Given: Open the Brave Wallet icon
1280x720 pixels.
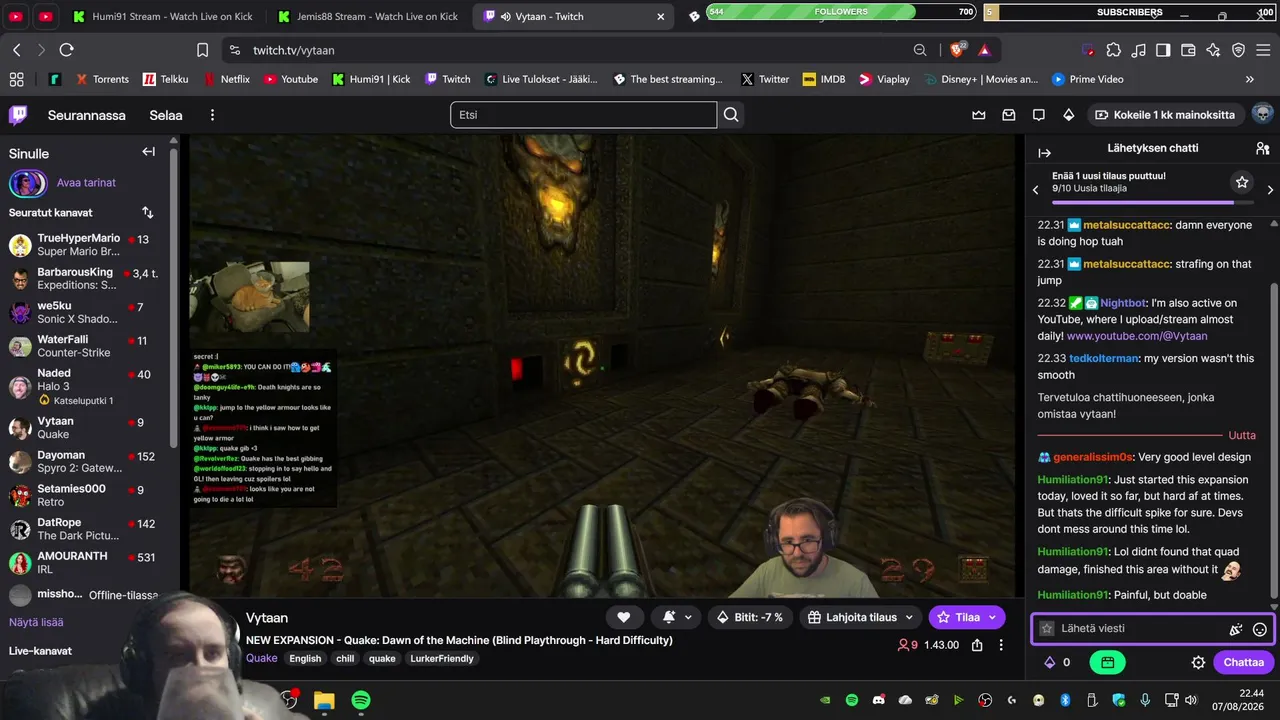Looking at the screenshot, I should point(1188,50).
